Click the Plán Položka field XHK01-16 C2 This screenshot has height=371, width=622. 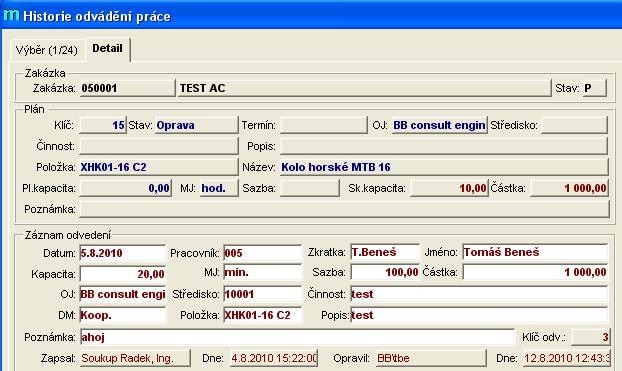coord(159,167)
